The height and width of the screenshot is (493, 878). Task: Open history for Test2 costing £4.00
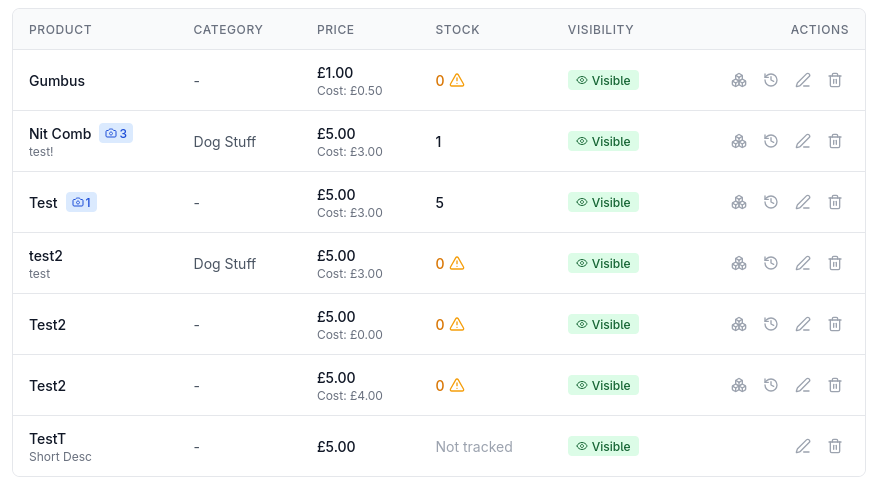point(771,385)
